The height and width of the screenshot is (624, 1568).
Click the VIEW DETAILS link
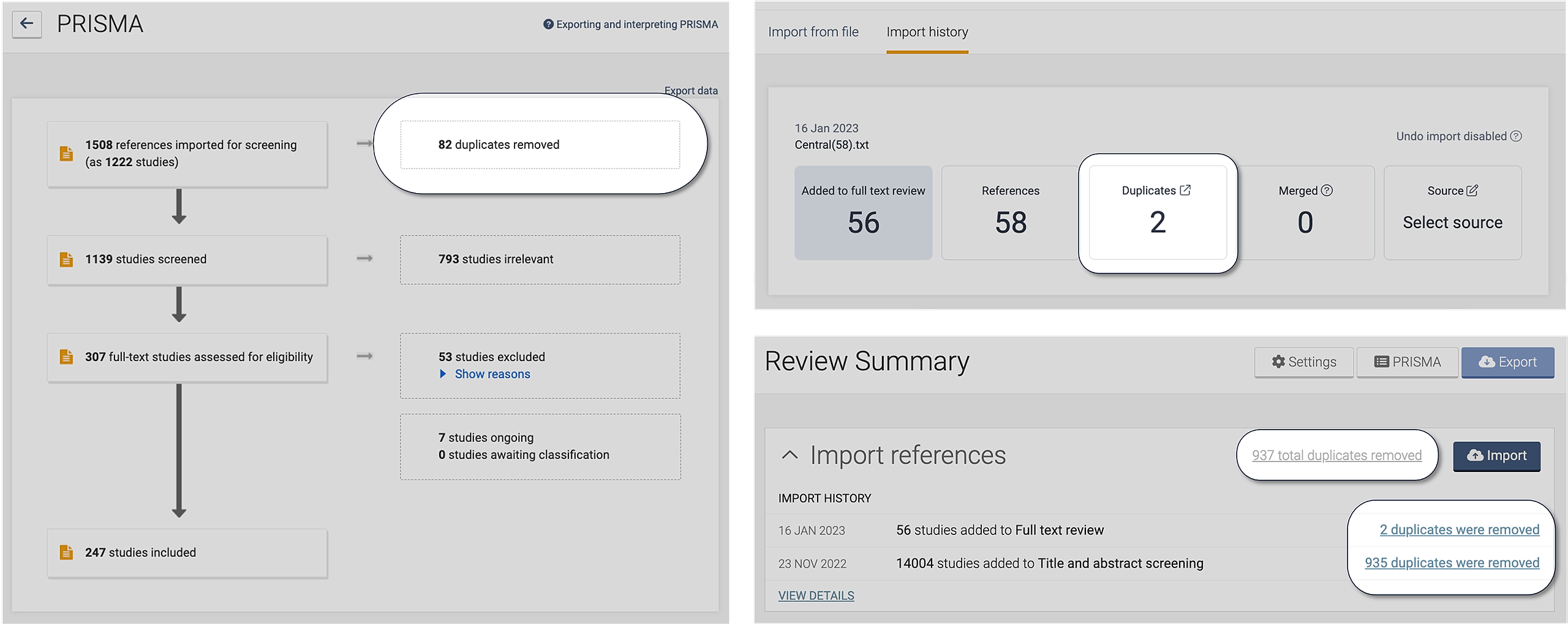coord(816,595)
